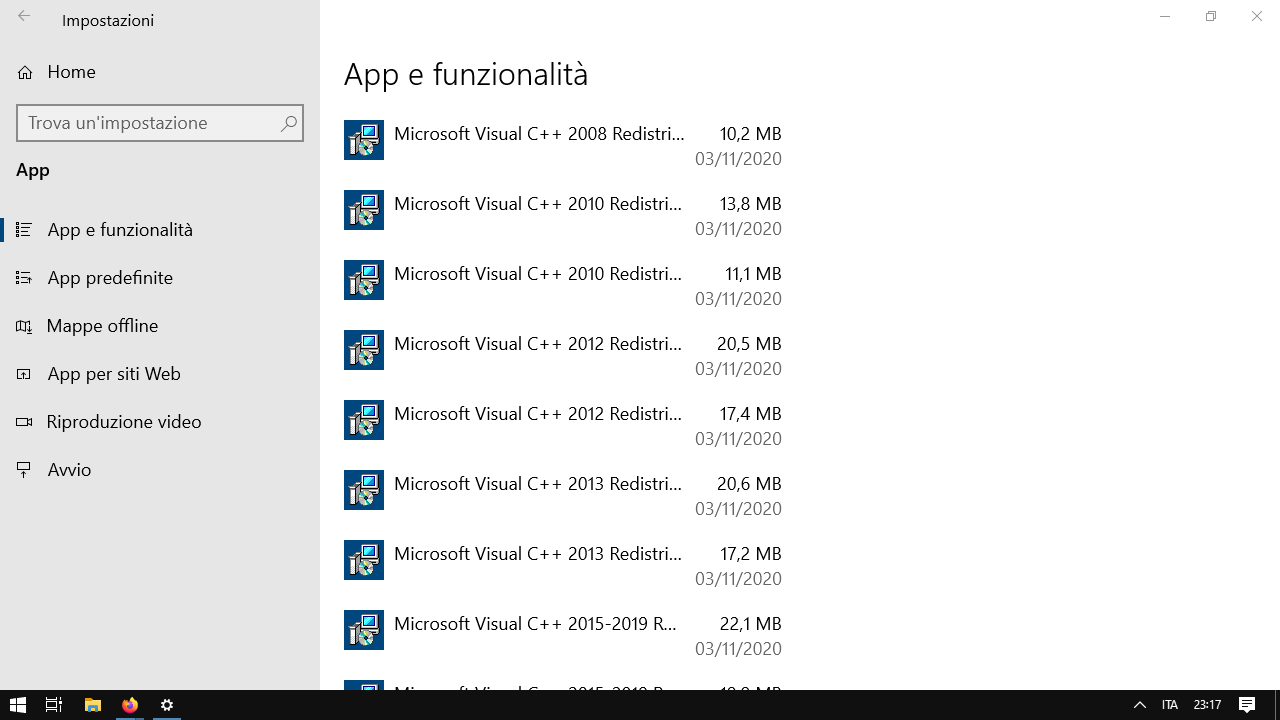
Task: Go back with the arrow next to Impostazioni
Action: 24,17
